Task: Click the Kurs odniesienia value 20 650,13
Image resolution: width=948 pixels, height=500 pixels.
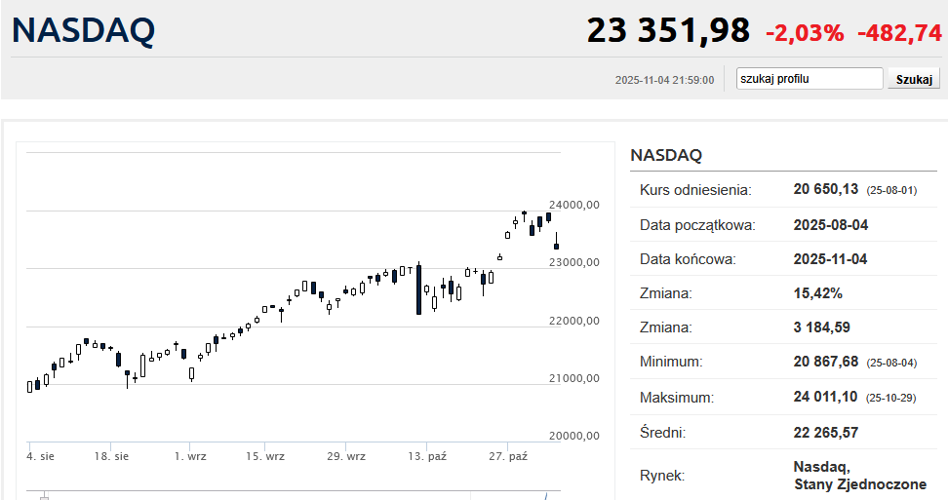Action: click(825, 189)
